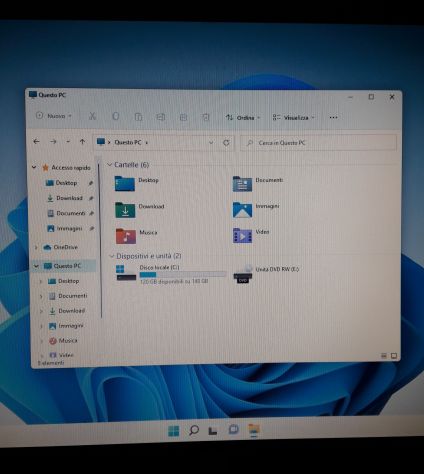Minimize the Questo PC window
Viewport: 424px width, 474px height.
pos(350,97)
